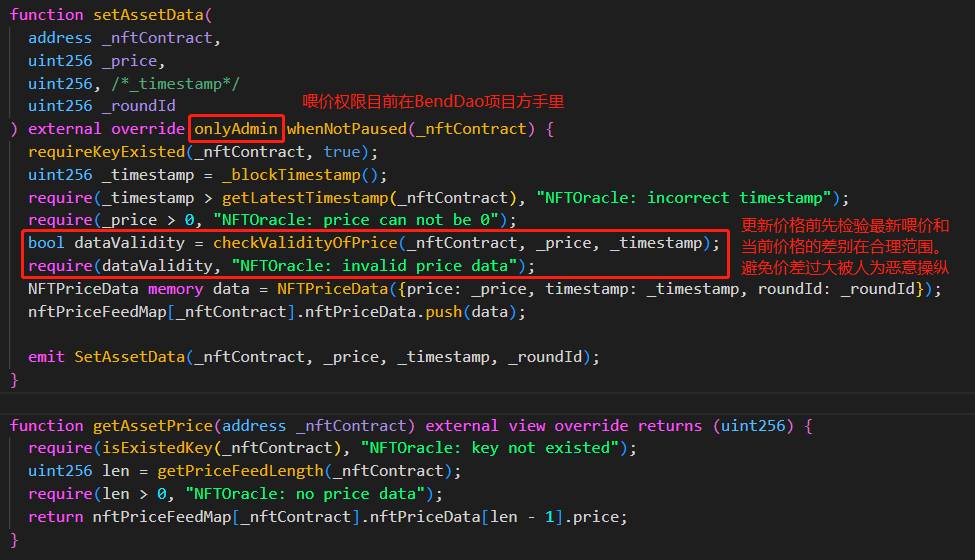Click the requireKeyExisted call
This screenshot has height=560, width=975.
[106, 152]
